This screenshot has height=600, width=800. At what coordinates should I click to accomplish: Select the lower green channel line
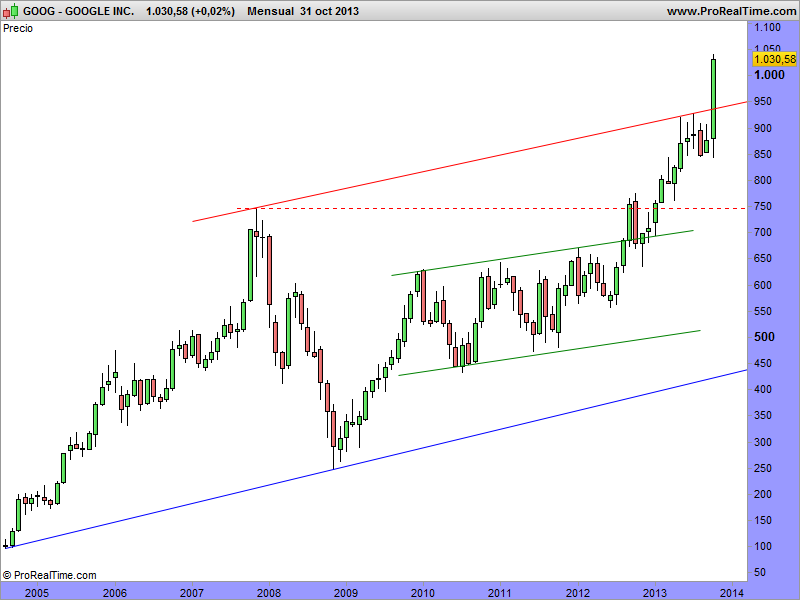tap(549, 353)
